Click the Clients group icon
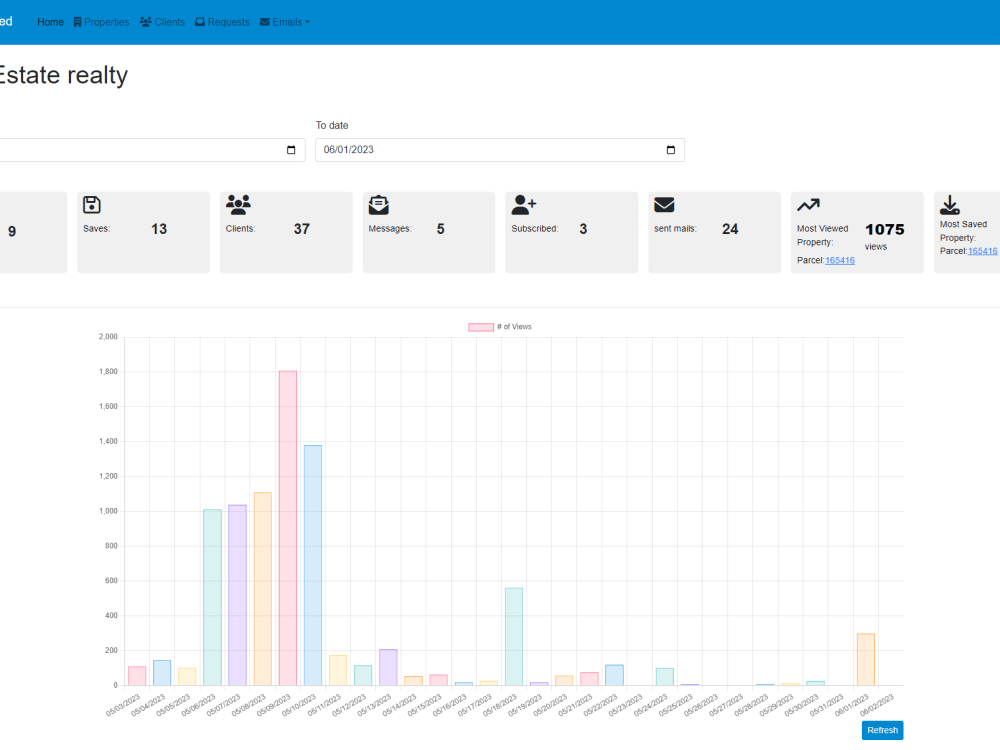Viewport: 1000px width, 750px height. pyautogui.click(x=239, y=205)
